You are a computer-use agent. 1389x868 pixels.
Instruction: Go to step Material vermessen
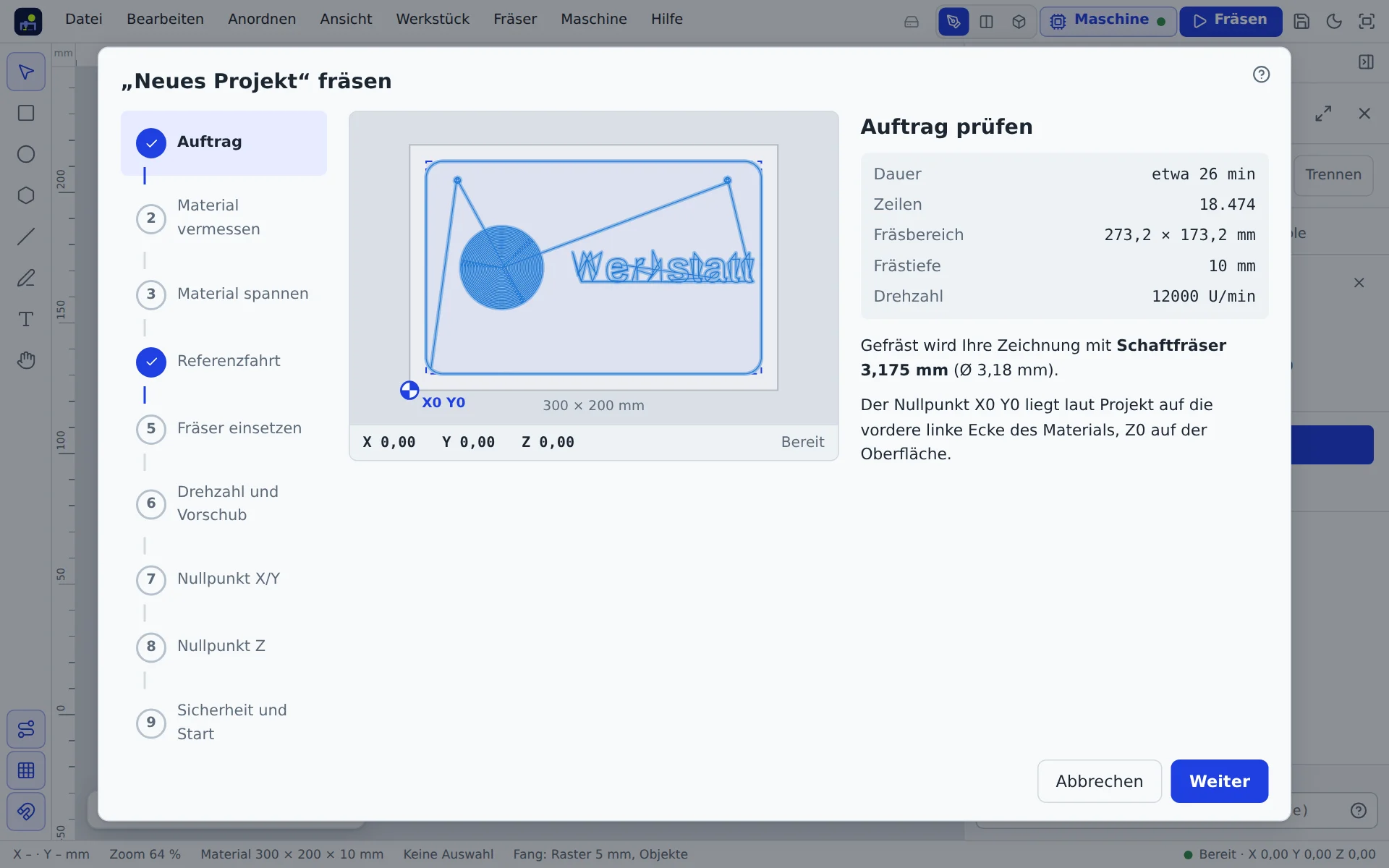point(224,218)
